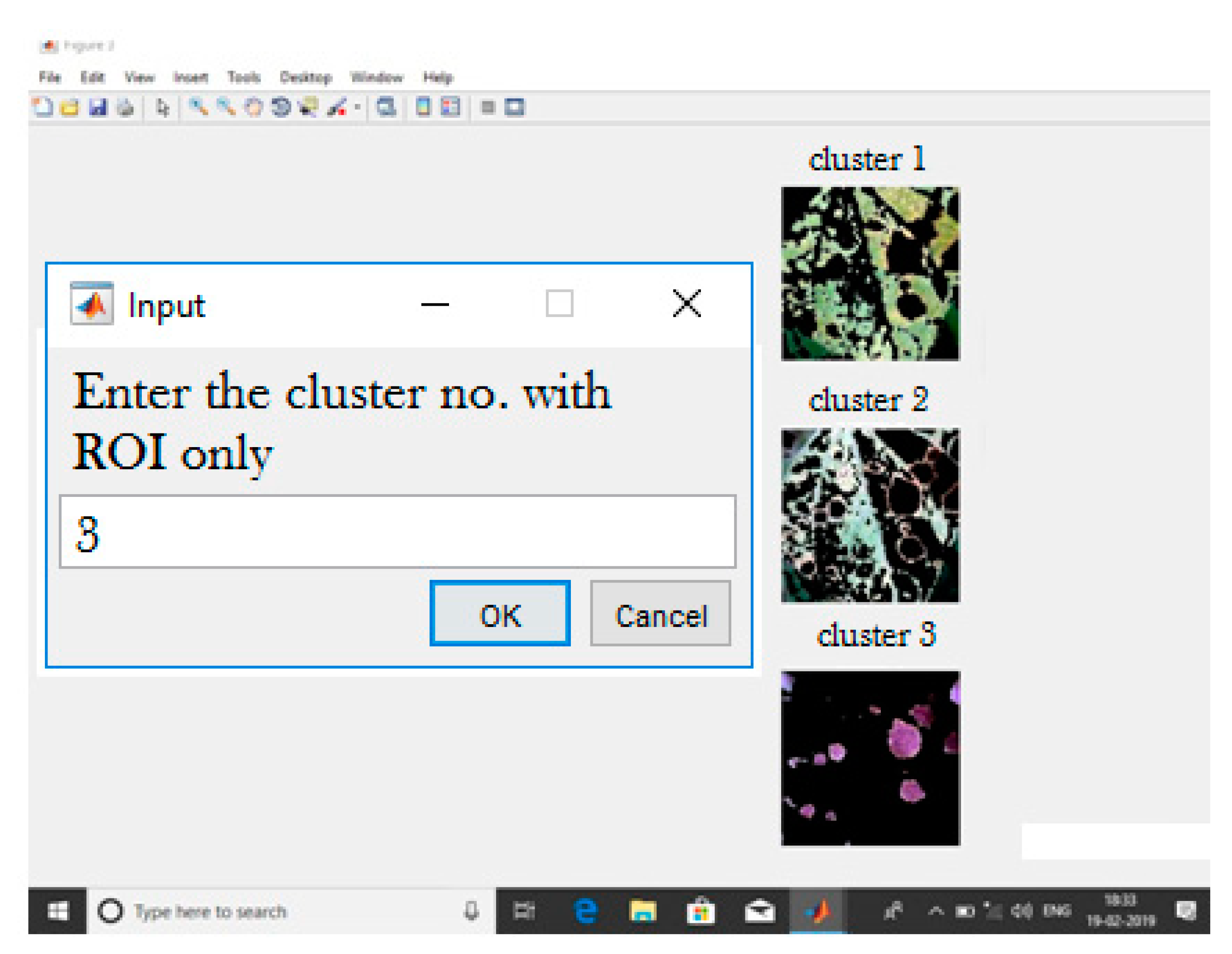Screen dimensions: 1232x954
Task: Click the New Figure toolbar icon
Action: [42, 106]
